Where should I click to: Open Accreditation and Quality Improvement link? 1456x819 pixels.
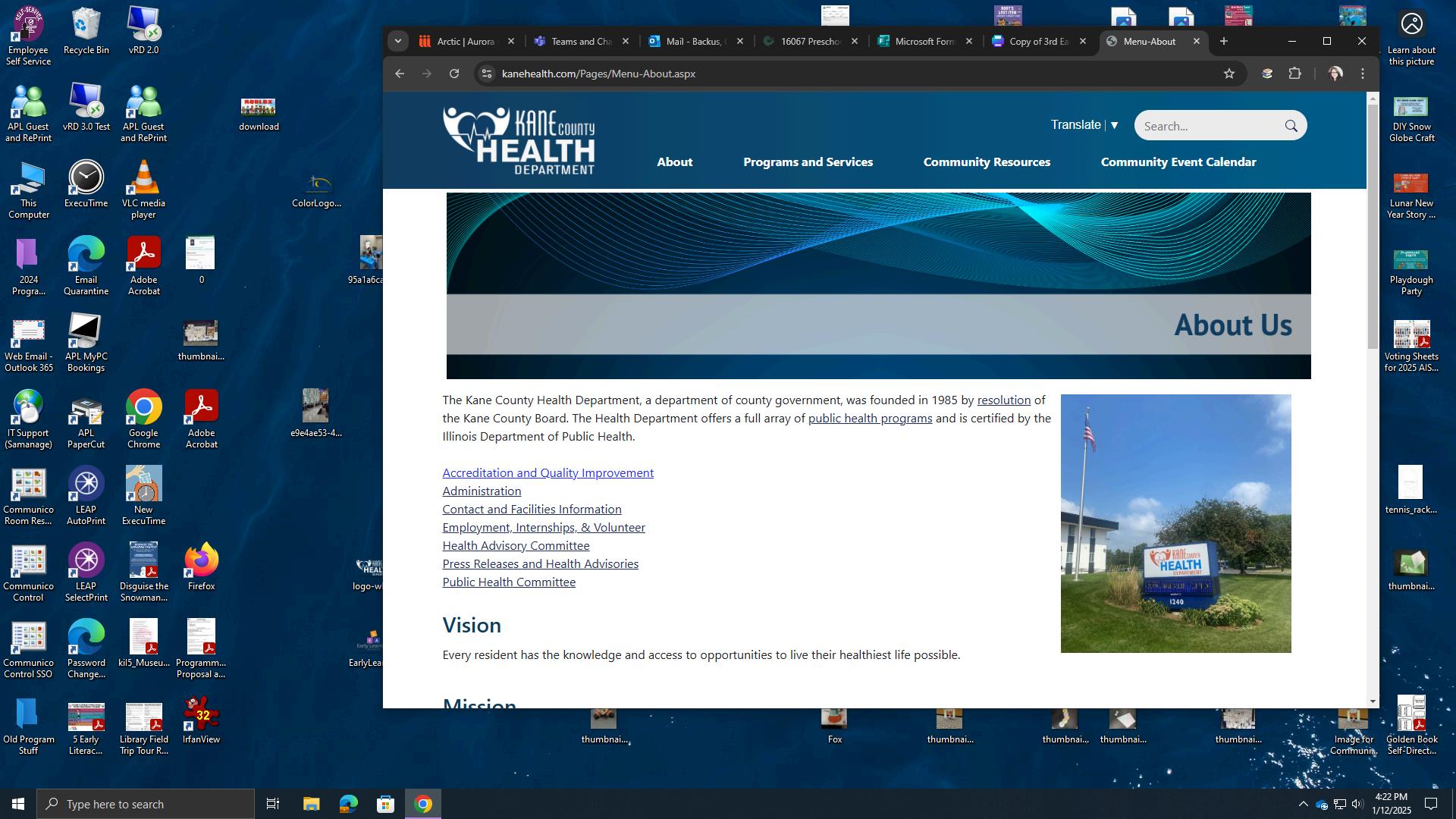point(548,472)
